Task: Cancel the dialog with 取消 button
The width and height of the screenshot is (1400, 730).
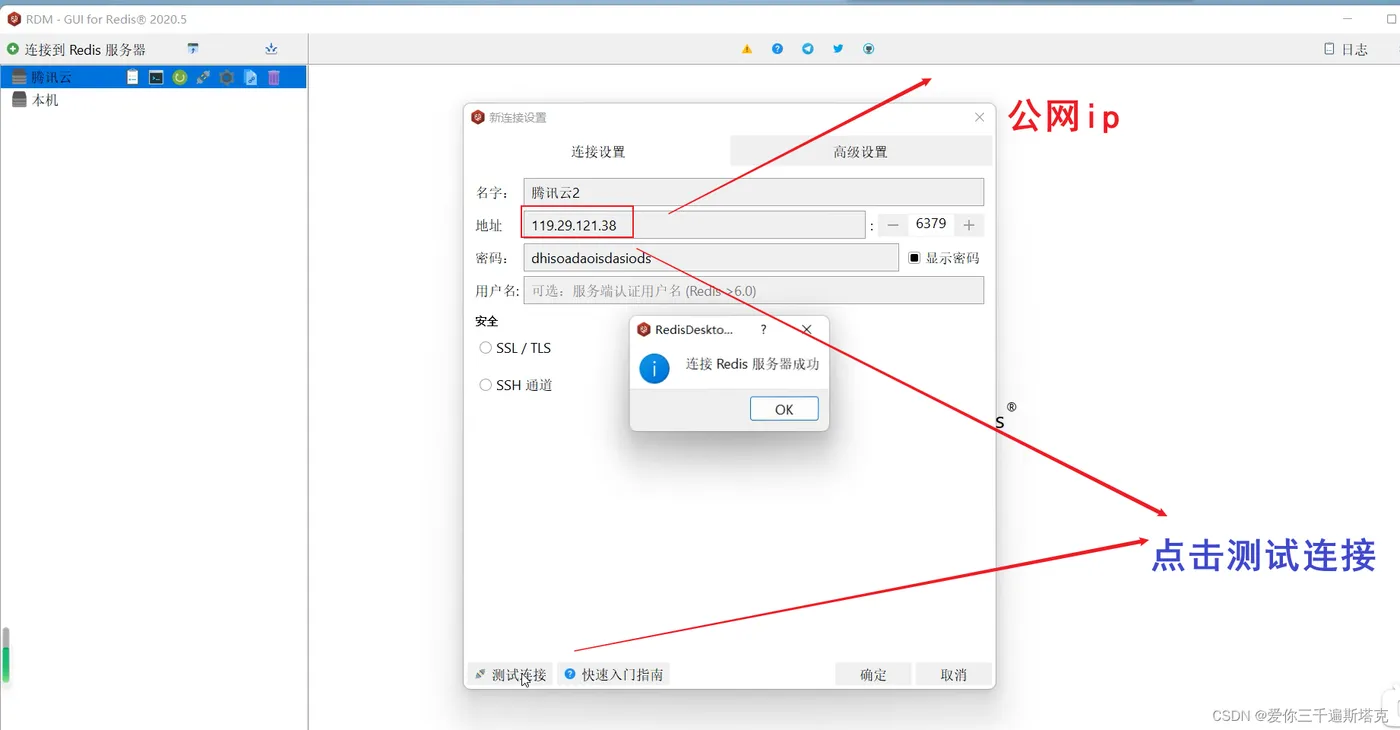Action: [954, 675]
